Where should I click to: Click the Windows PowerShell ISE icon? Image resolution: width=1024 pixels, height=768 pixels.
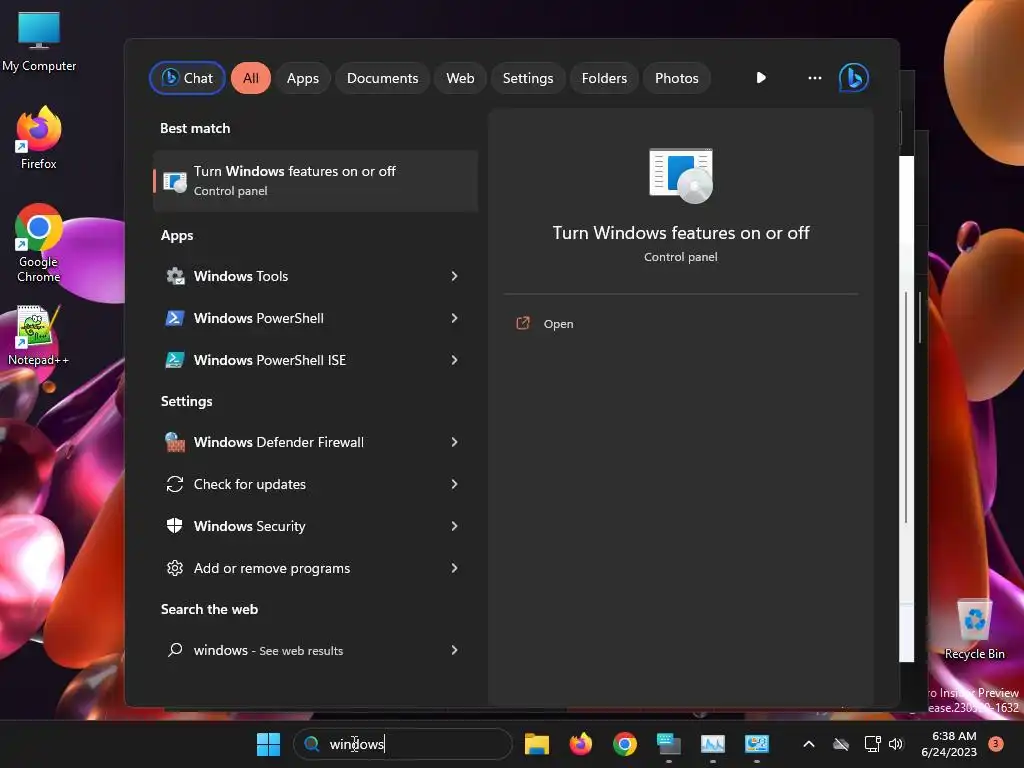point(174,360)
